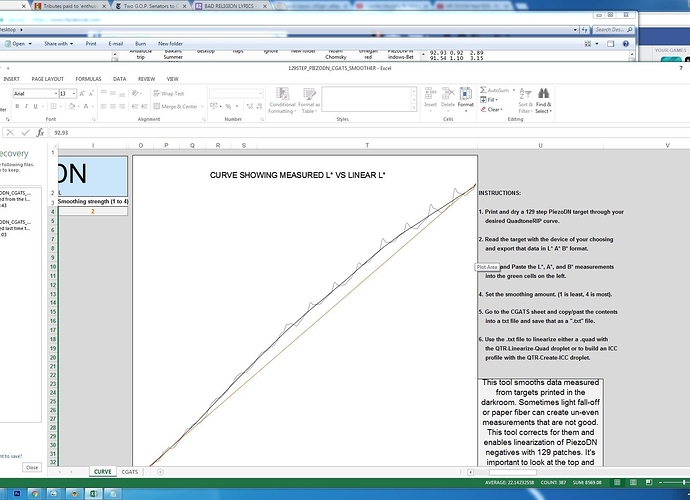Click the Align Left icon
Viewport: 690px width, 500px height.
(x=104, y=107)
